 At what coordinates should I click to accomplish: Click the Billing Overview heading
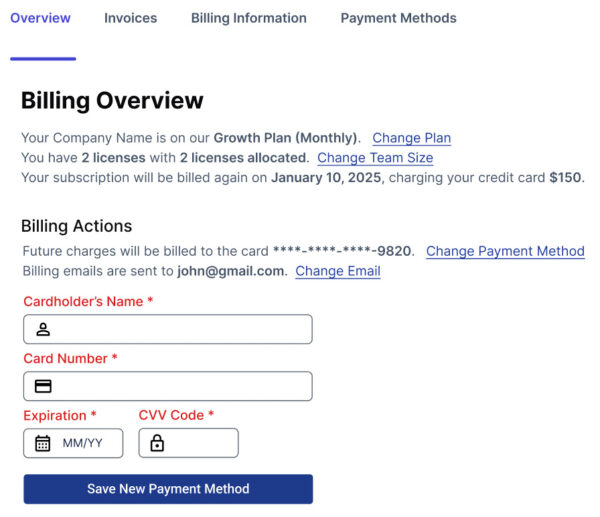(x=112, y=101)
